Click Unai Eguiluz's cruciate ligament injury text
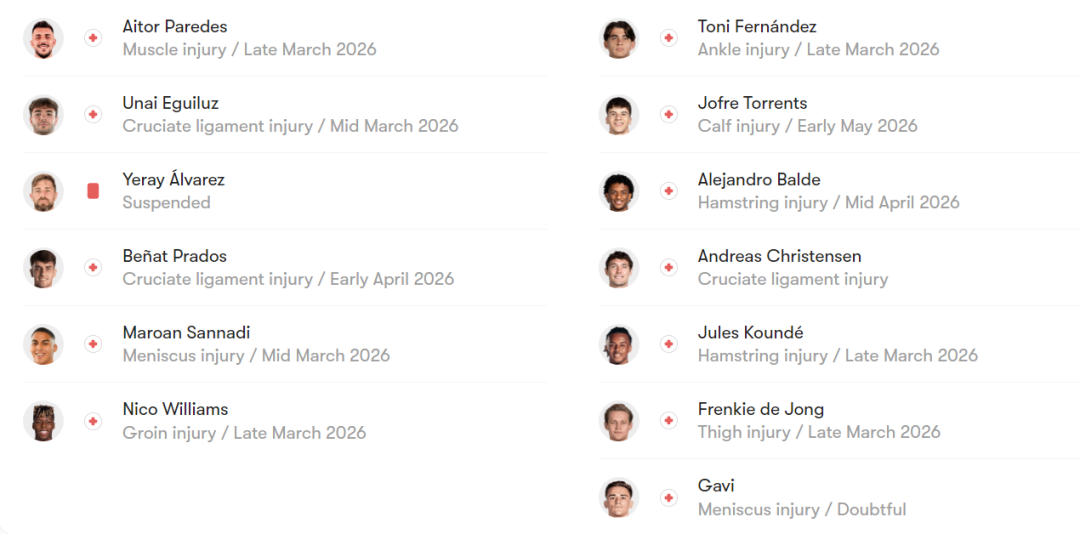 [290, 126]
